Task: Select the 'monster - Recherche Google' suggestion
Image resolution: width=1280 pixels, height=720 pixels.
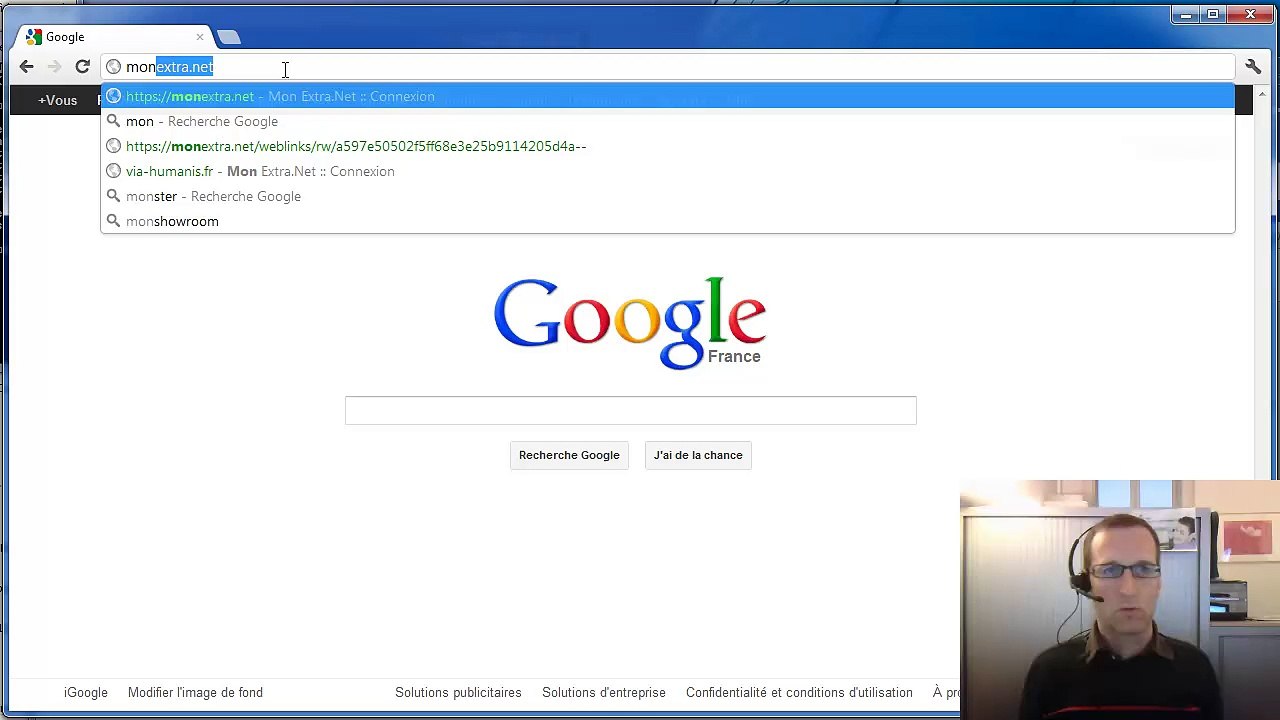Action: pyautogui.click(x=668, y=196)
